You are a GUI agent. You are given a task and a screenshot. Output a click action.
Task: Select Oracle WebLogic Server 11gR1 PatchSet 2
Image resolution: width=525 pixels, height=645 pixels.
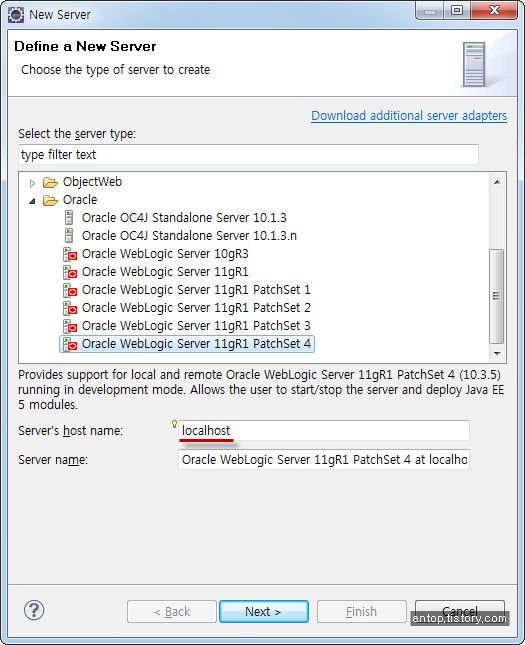[196, 308]
